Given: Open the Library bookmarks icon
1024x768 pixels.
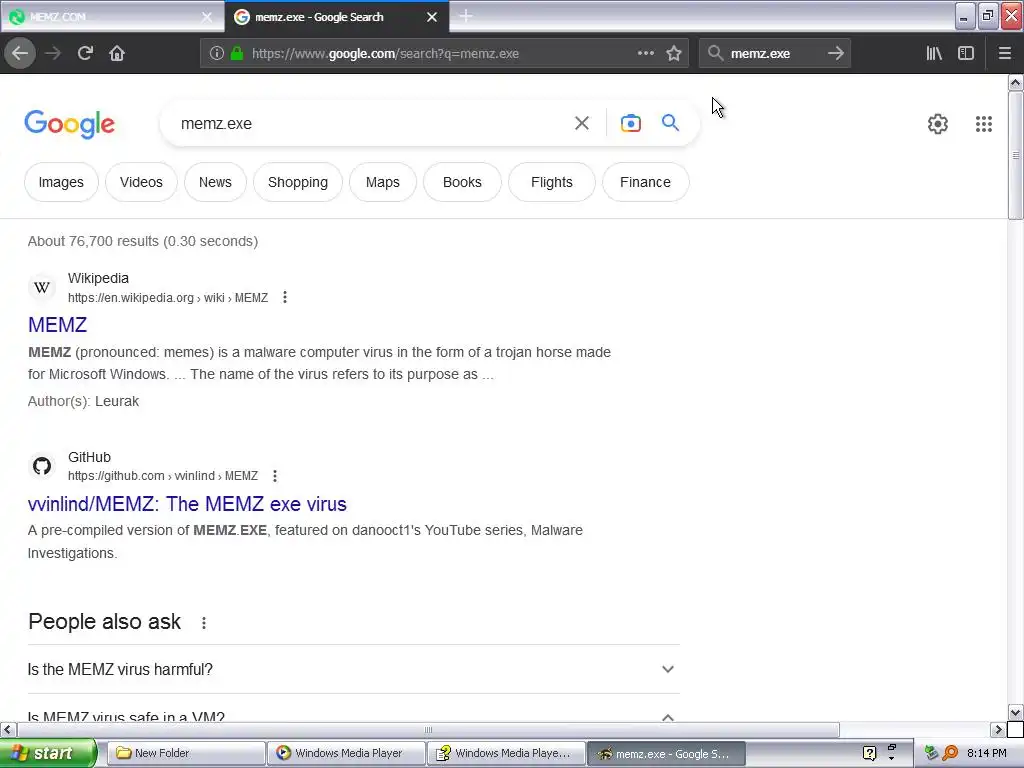Looking at the screenshot, I should 934,54.
